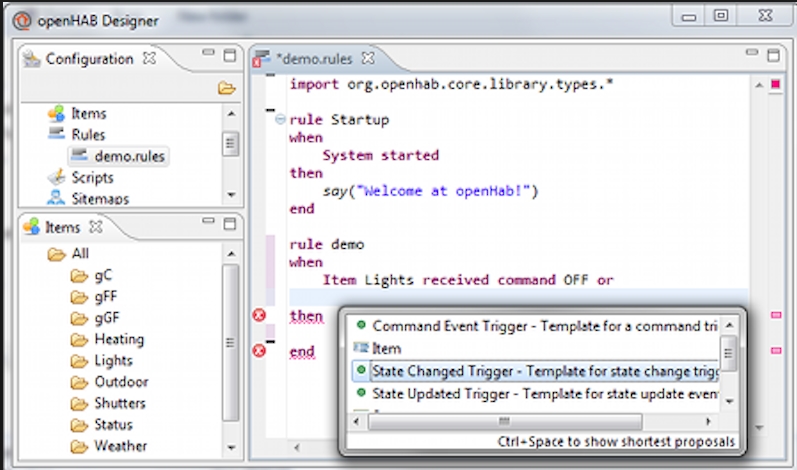Select the Outdoor group folder
The image size is (797, 470).
coord(121,382)
